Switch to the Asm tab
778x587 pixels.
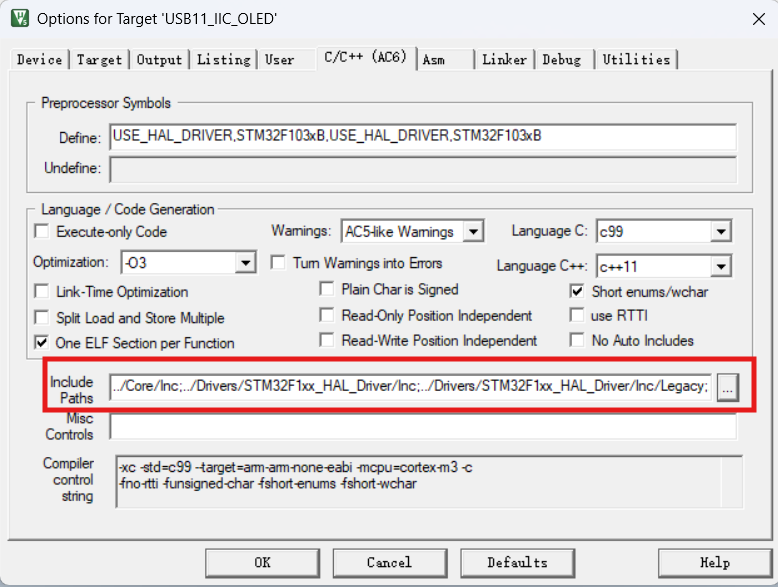434,60
